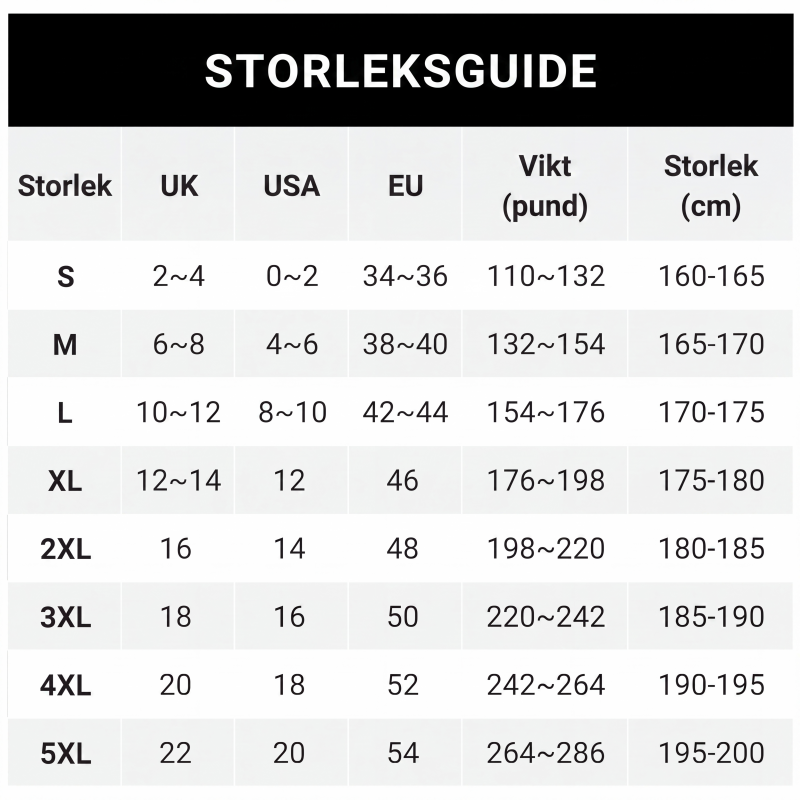This screenshot has height=800, width=800.
Task: Click the EU column header
Action: (x=405, y=185)
